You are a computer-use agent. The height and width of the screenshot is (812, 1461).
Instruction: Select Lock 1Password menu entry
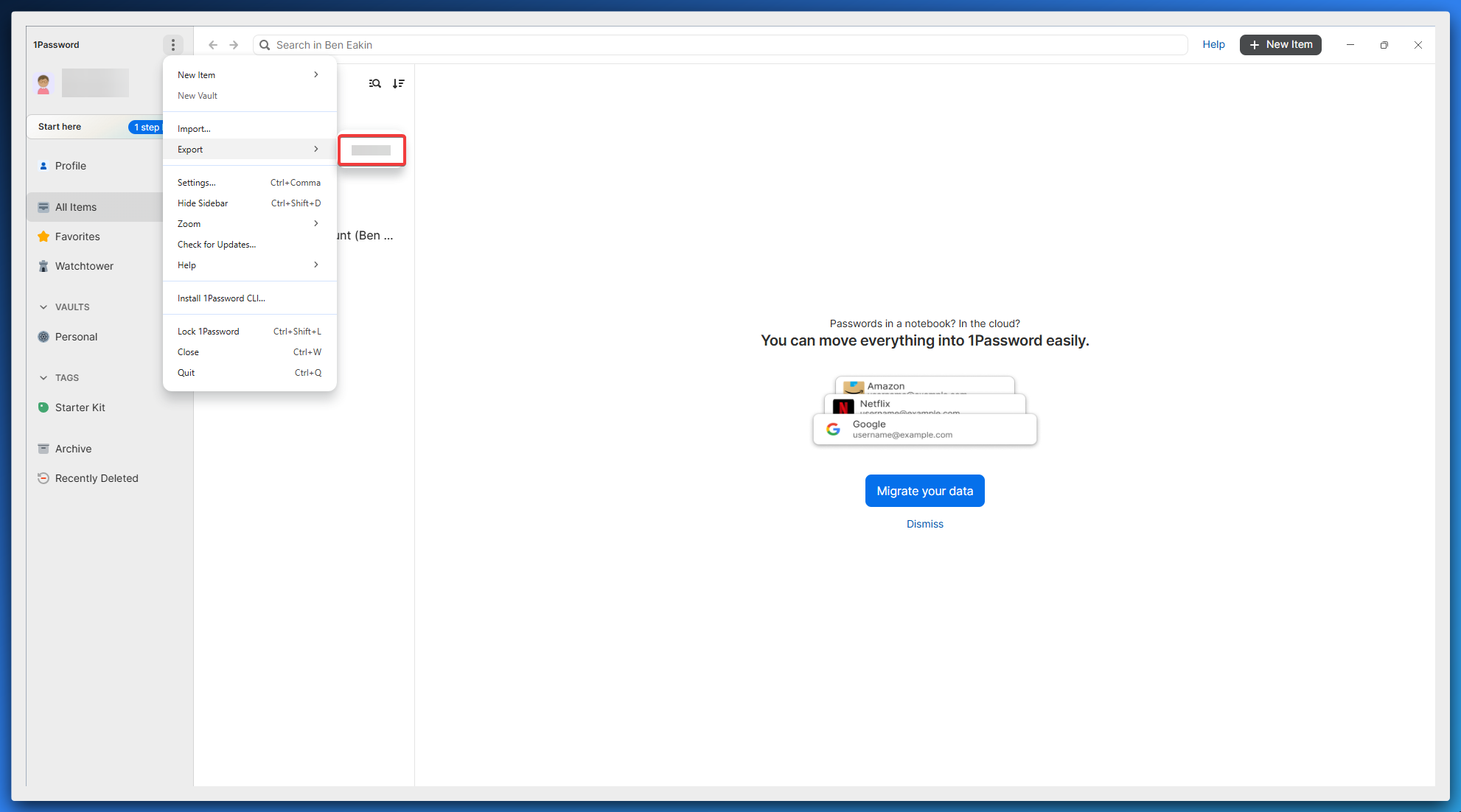(x=209, y=332)
